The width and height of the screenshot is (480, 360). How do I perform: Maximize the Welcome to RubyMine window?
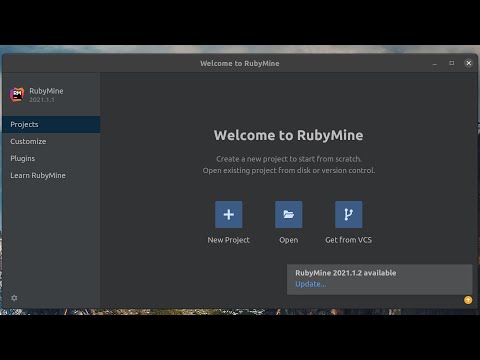pyautogui.click(x=452, y=63)
